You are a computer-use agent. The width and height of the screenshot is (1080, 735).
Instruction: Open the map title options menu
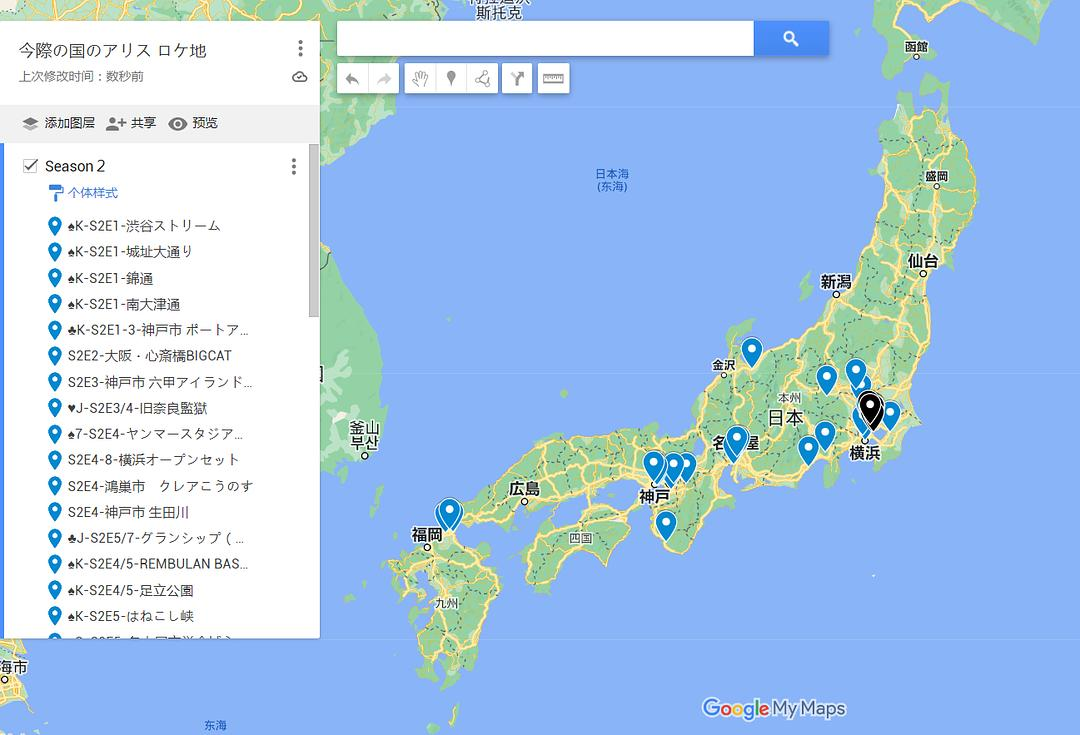pyautogui.click(x=300, y=49)
